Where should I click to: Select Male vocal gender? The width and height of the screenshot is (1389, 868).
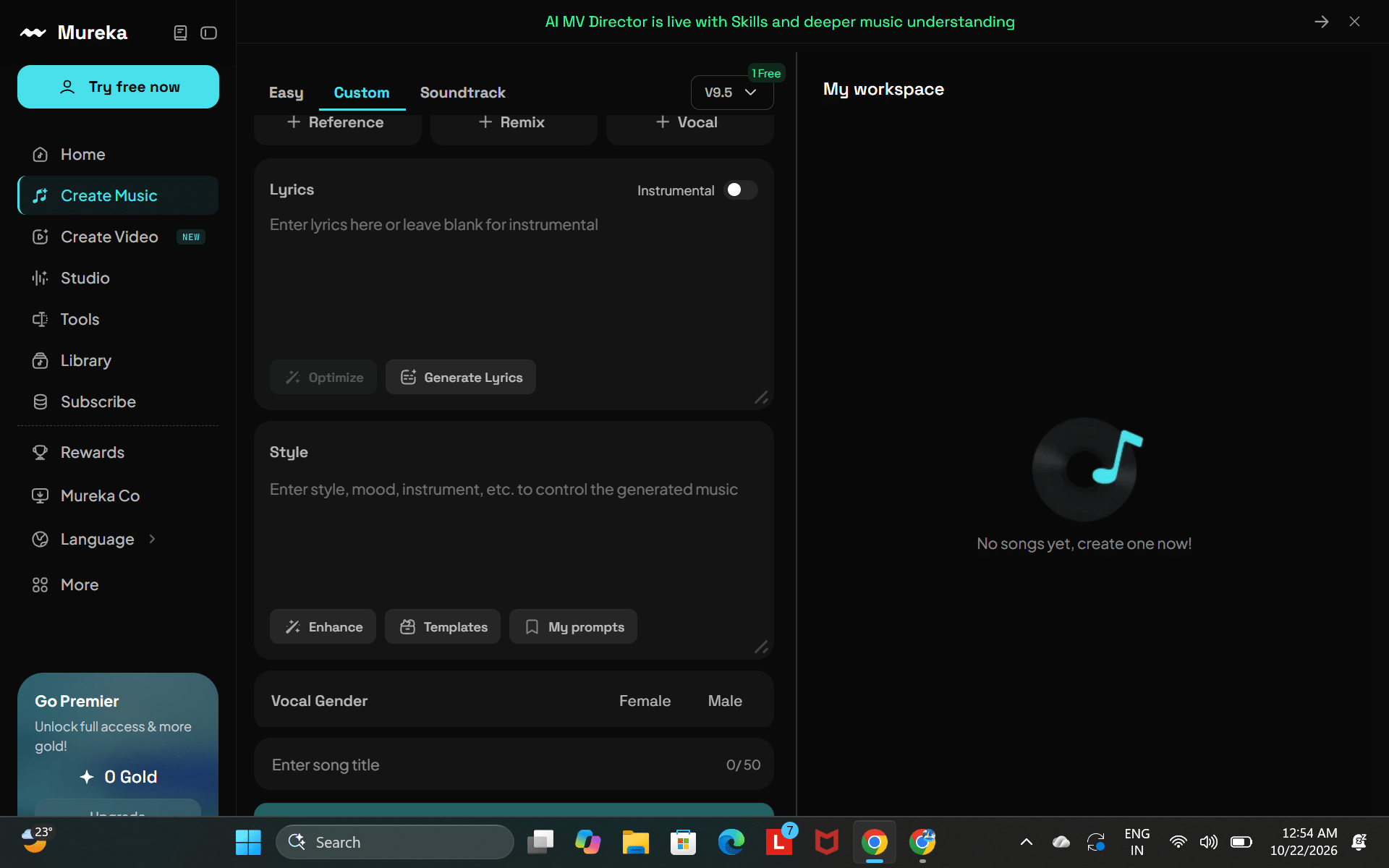(x=725, y=701)
